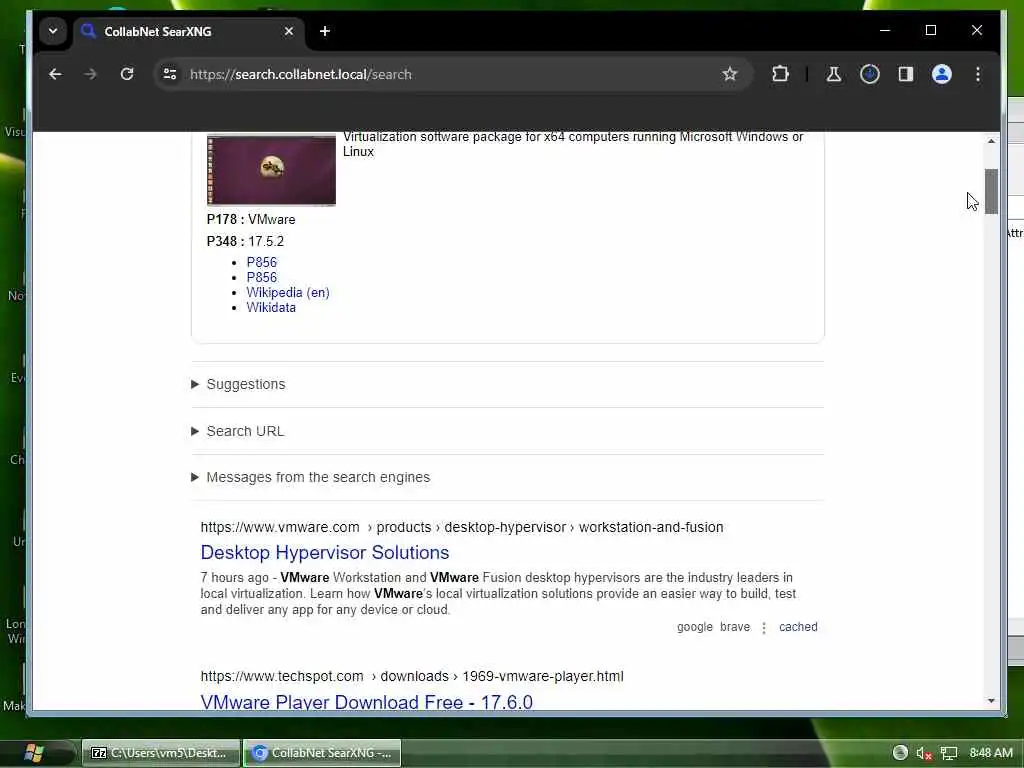Screen dimensions: 1024x768
Task: Click the disabled forward navigation arrow
Action: [x=91, y=74]
